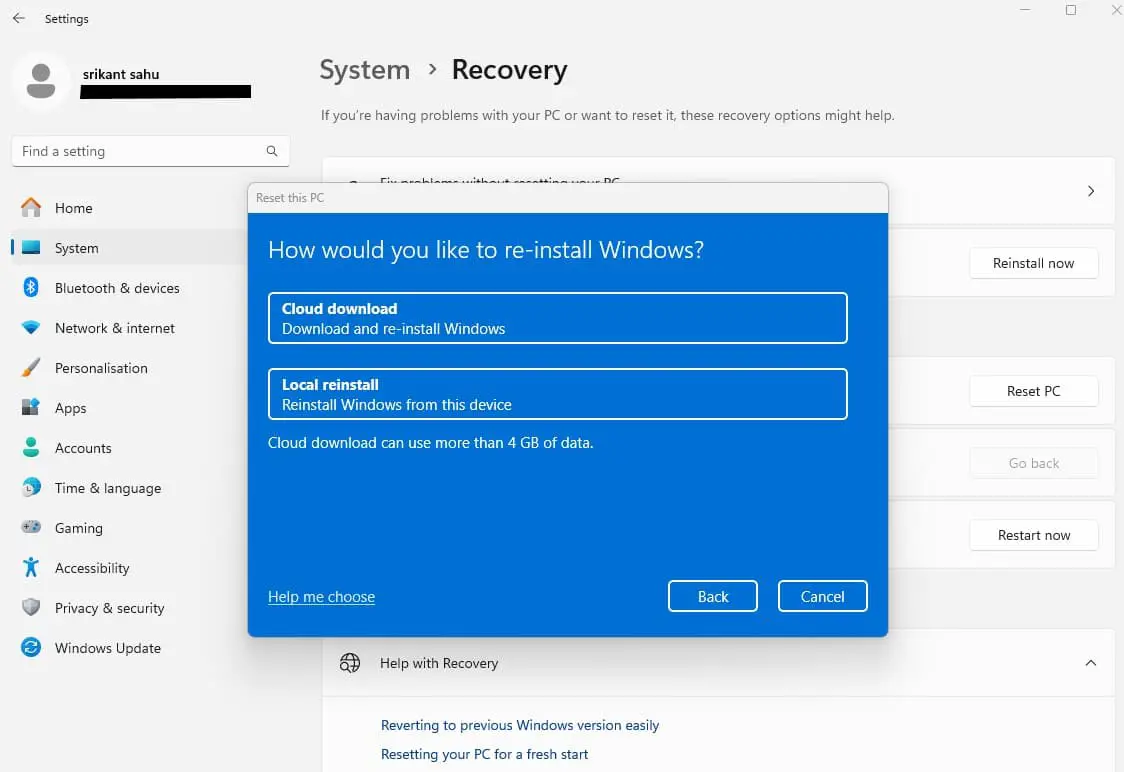Open the Home settings page

tap(130, 208)
